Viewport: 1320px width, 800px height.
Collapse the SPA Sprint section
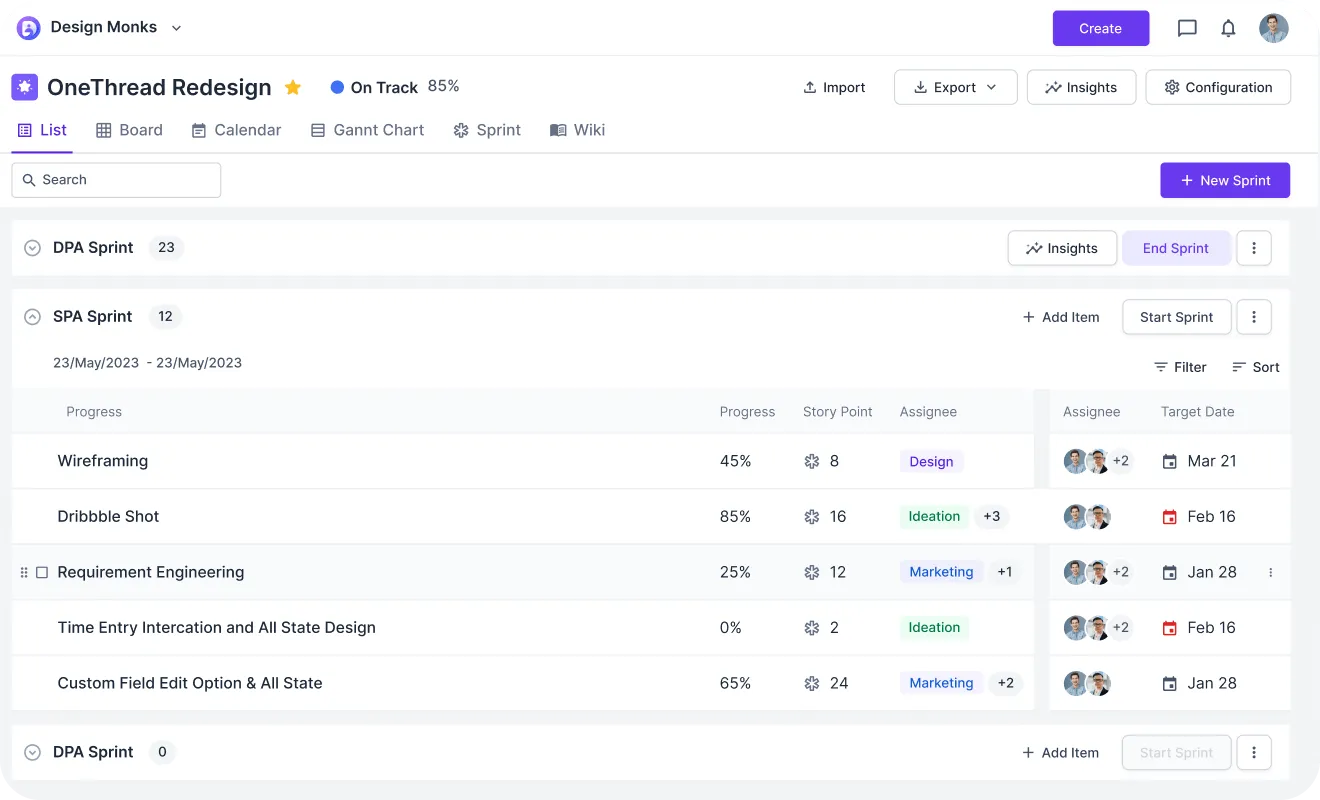32,317
